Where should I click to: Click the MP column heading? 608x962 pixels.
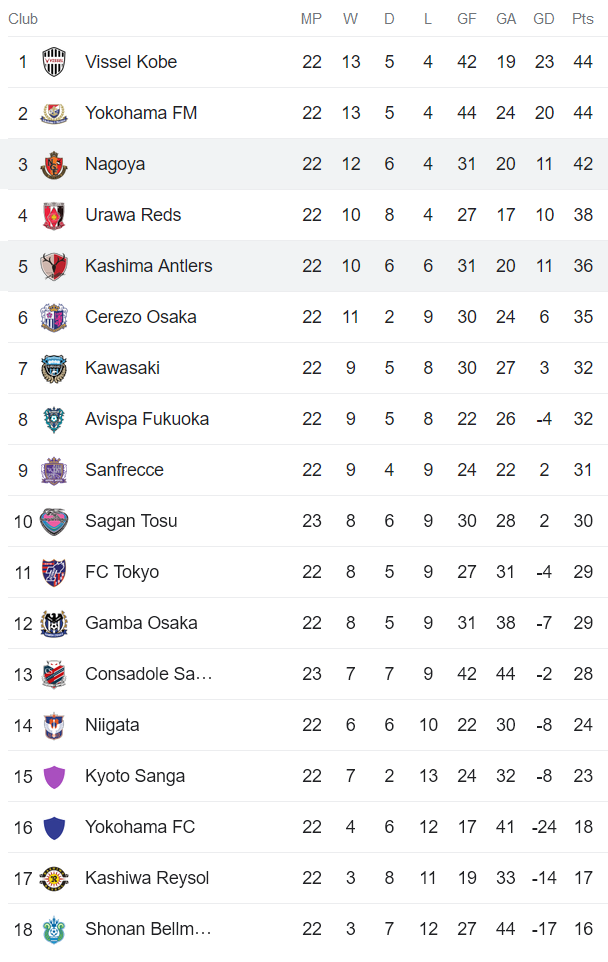[x=312, y=18]
